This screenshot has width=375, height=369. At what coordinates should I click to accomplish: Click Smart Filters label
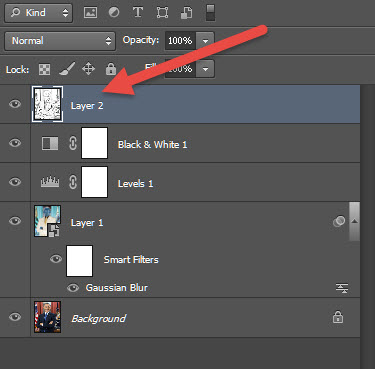[x=131, y=259]
